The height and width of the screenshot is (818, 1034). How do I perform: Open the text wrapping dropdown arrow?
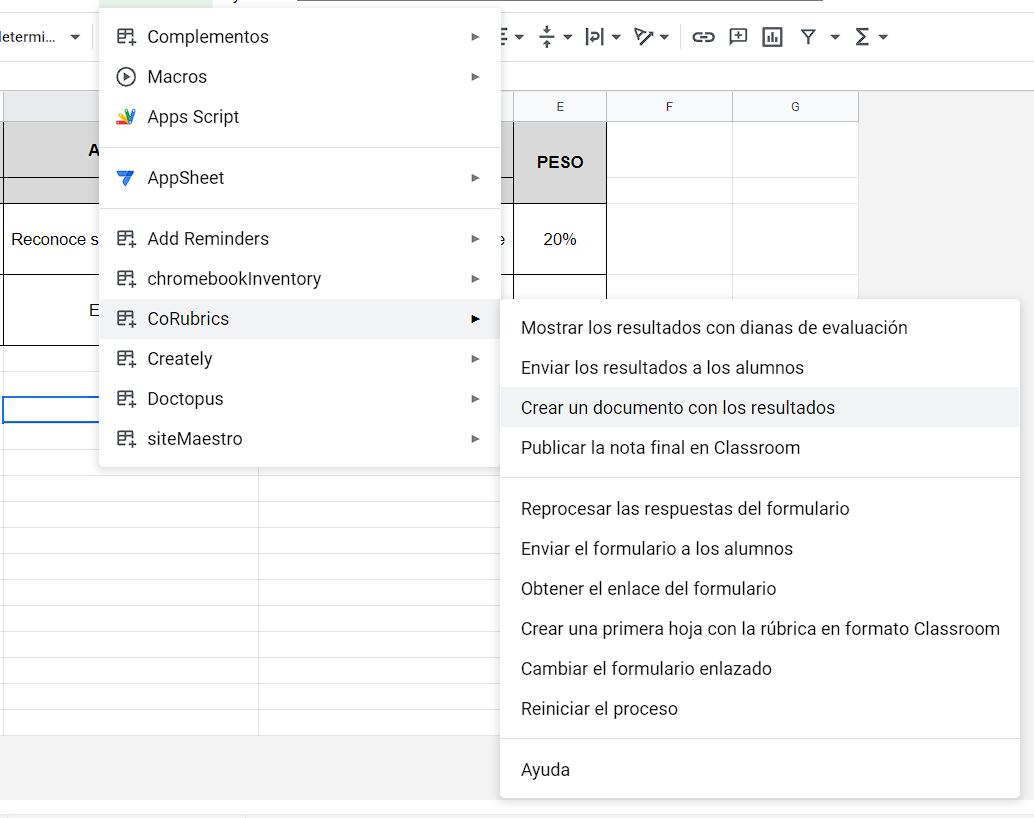tap(616, 37)
